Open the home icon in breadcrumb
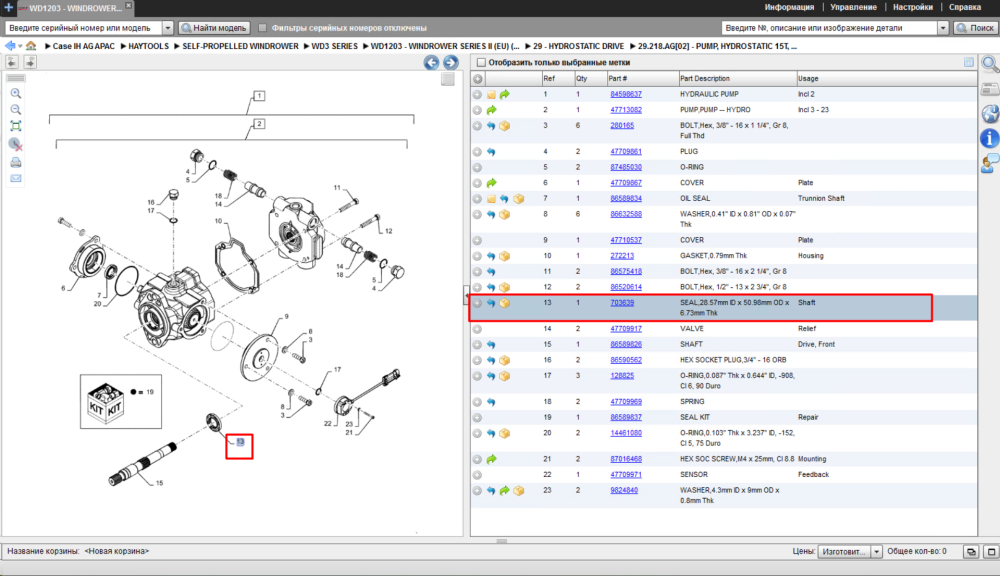 pyautogui.click(x=31, y=46)
